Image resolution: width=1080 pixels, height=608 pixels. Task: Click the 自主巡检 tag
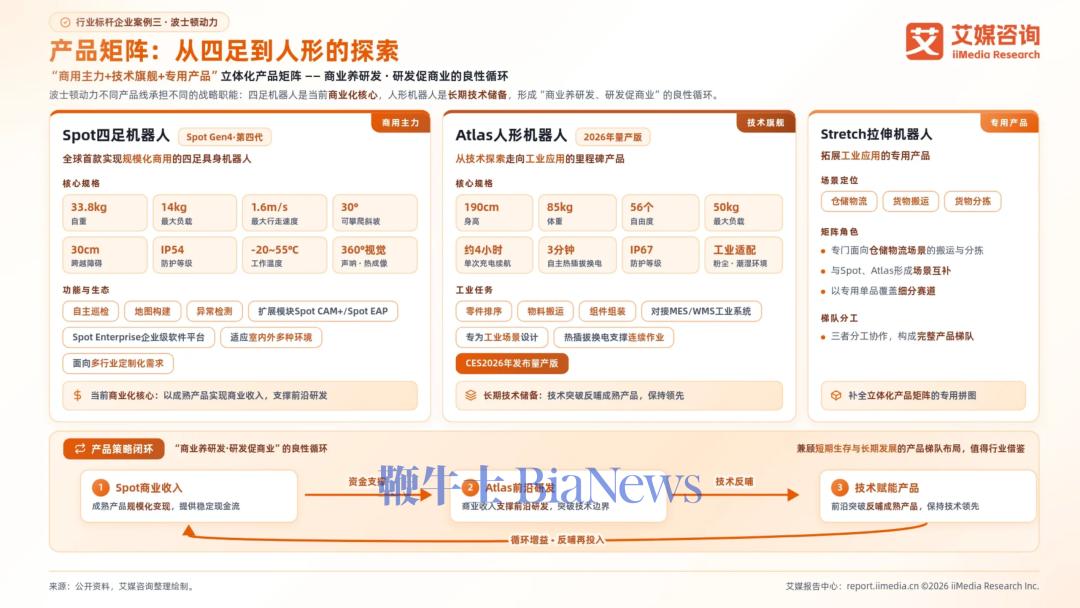point(91,311)
